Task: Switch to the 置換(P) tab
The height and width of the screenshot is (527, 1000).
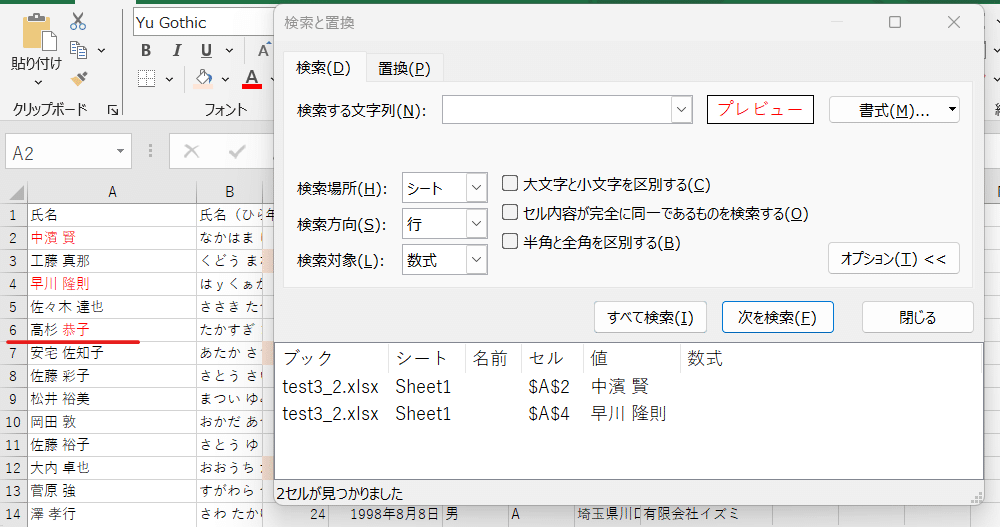Action: click(404, 68)
